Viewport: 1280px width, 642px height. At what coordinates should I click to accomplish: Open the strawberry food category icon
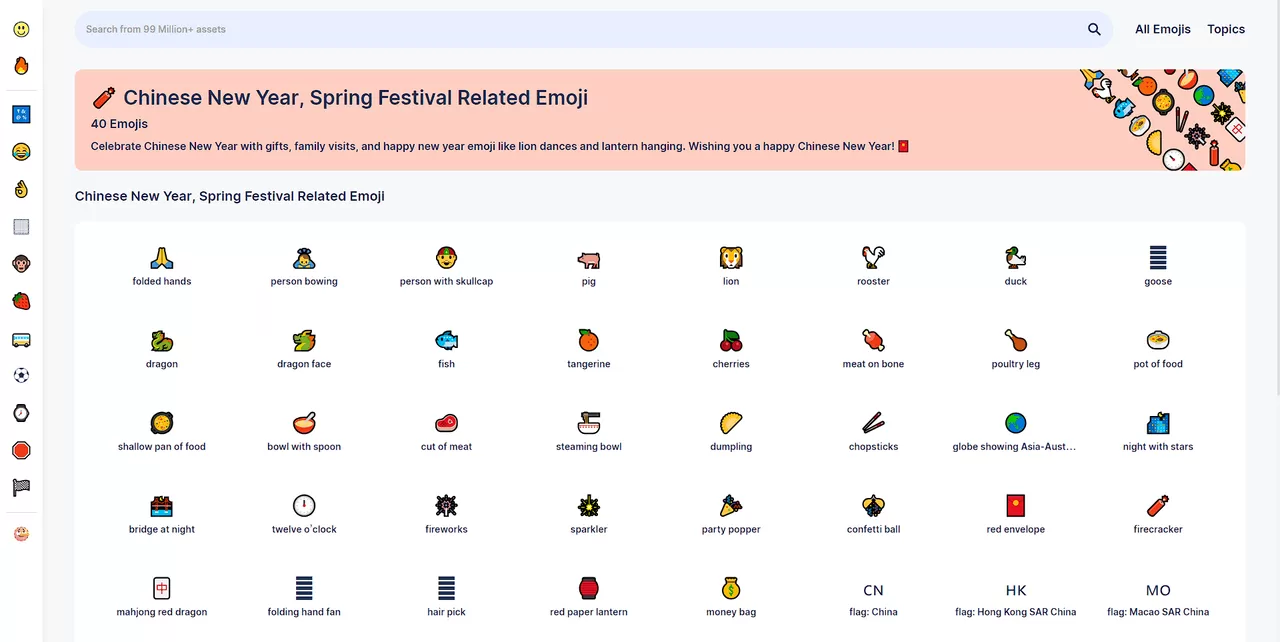[x=21, y=301]
